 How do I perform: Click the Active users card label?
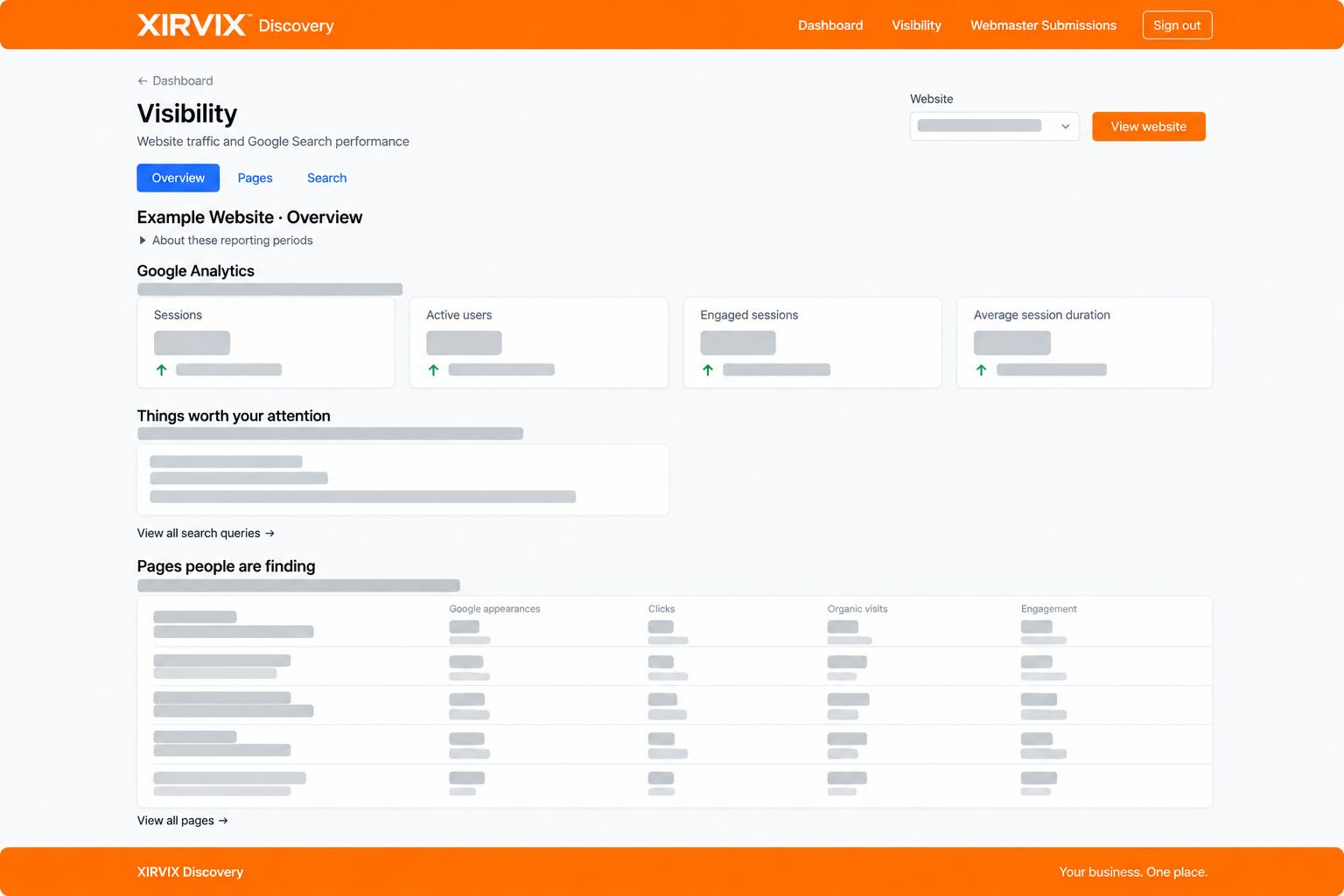coord(458,315)
